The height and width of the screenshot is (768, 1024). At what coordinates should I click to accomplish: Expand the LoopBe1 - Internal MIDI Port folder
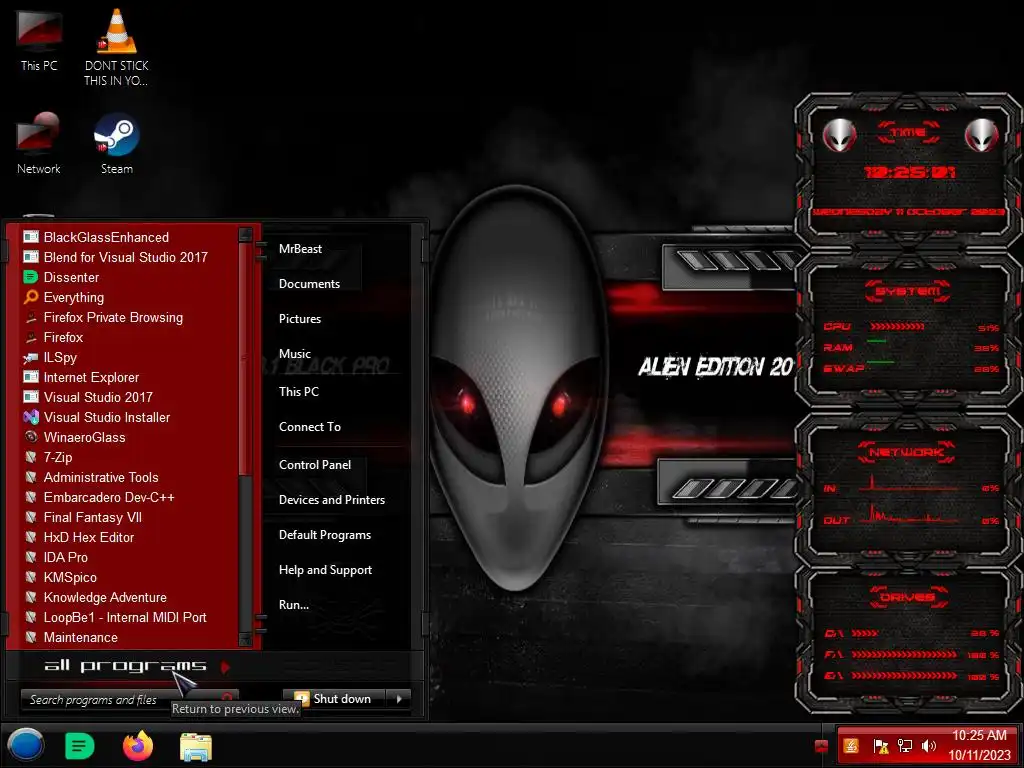coord(125,618)
